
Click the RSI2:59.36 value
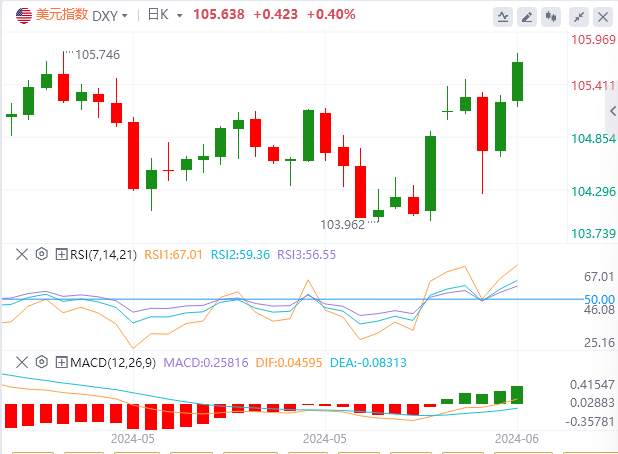coord(240,255)
